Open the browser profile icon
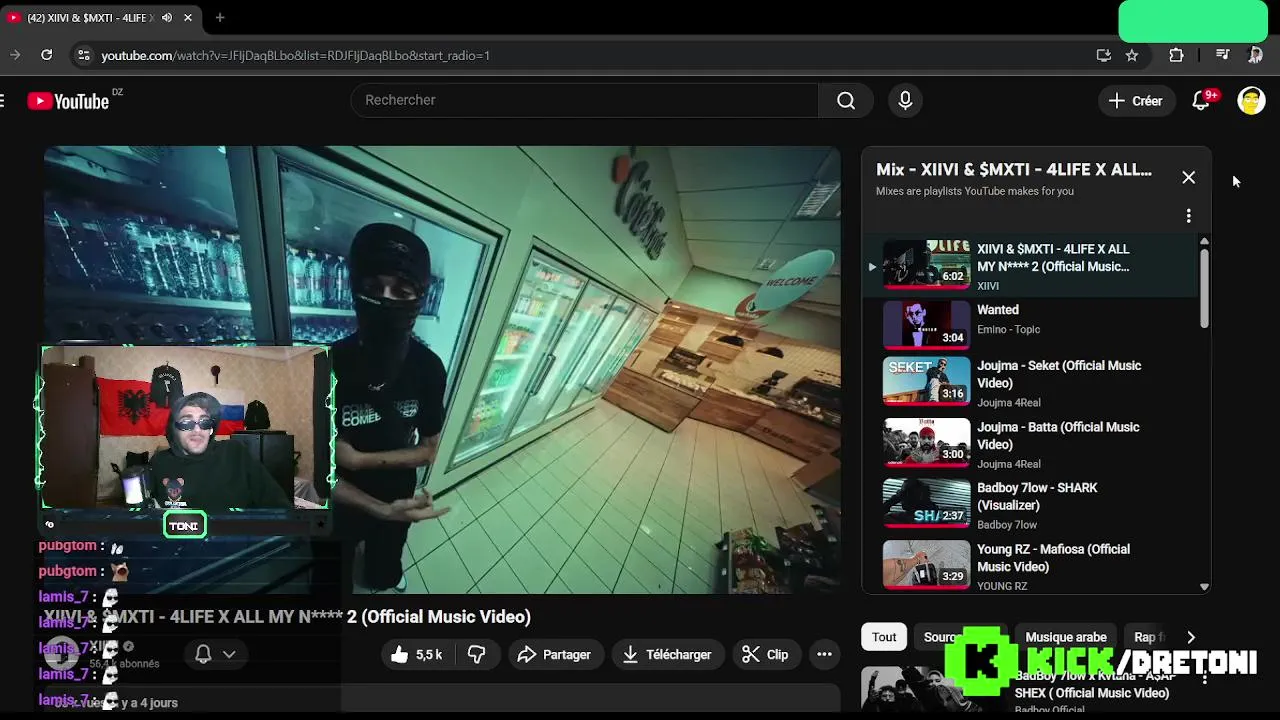The image size is (1280, 720). [1255, 55]
